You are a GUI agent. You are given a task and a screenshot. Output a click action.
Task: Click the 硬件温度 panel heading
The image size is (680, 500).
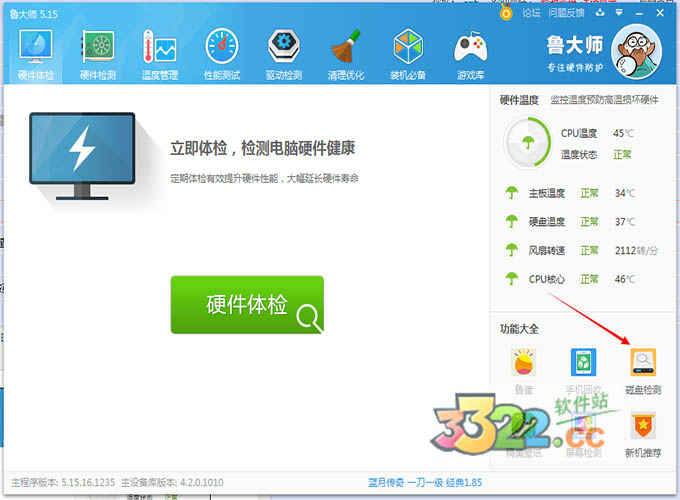pos(519,100)
